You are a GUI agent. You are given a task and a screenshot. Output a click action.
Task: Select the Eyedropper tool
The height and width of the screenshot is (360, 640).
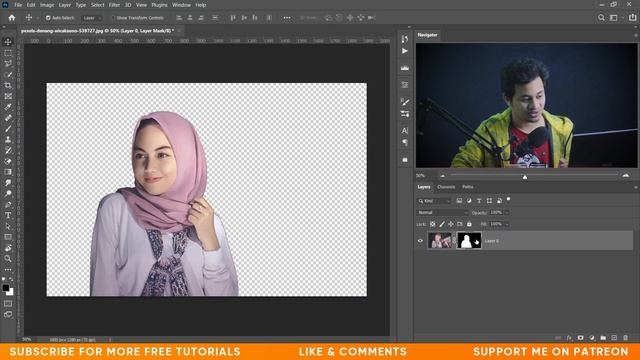tap(8, 107)
